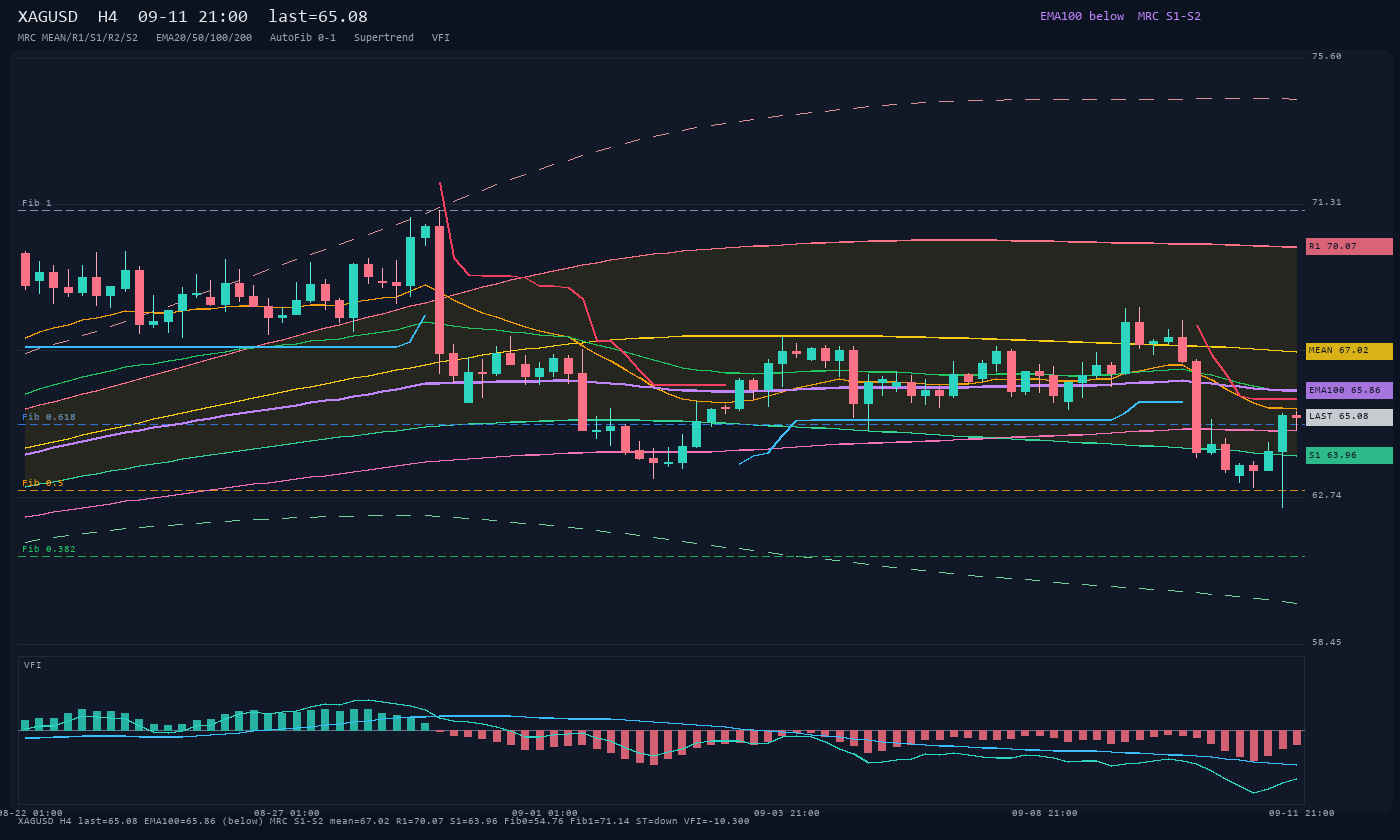The width and height of the screenshot is (1400, 840).
Task: Click the green S1 63.96 price tag
Action: click(x=1349, y=455)
